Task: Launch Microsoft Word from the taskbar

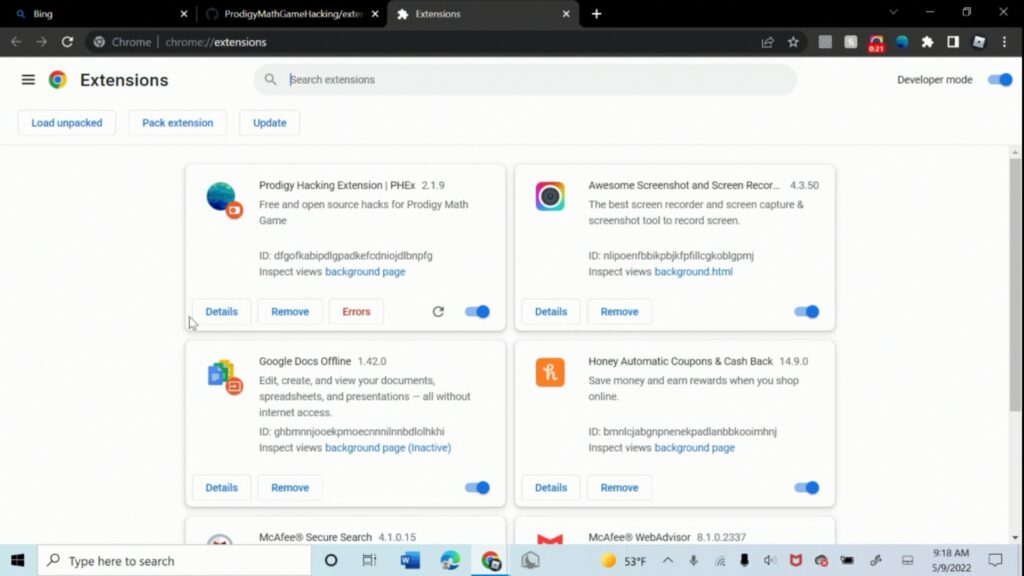Action: 410,560
